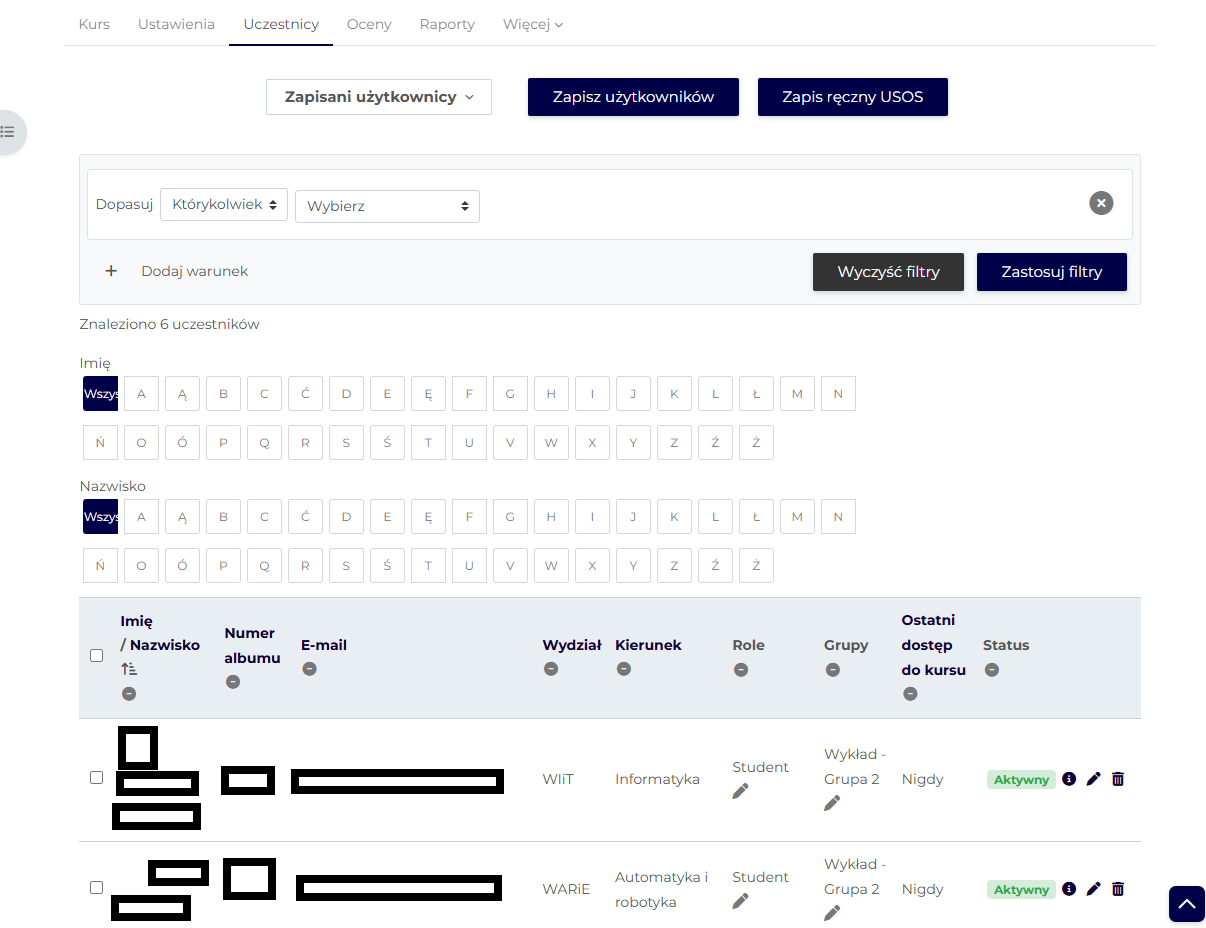Delete enrolment of the WARiE participant
This screenshot has width=1206, height=928.
coord(1118,889)
